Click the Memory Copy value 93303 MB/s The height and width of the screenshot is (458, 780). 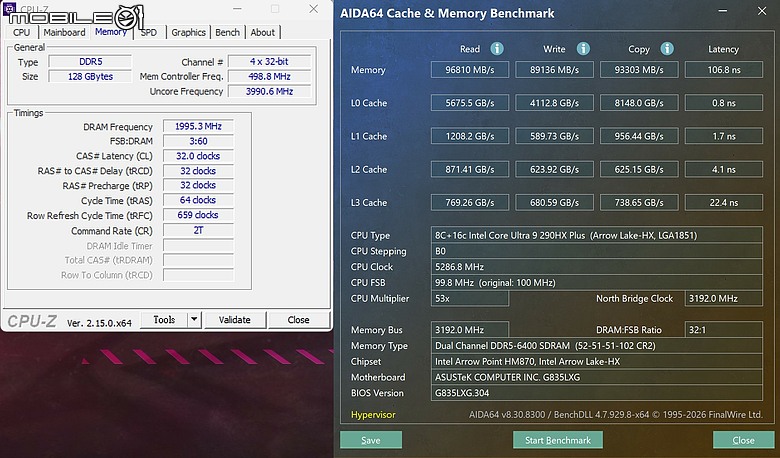click(639, 70)
